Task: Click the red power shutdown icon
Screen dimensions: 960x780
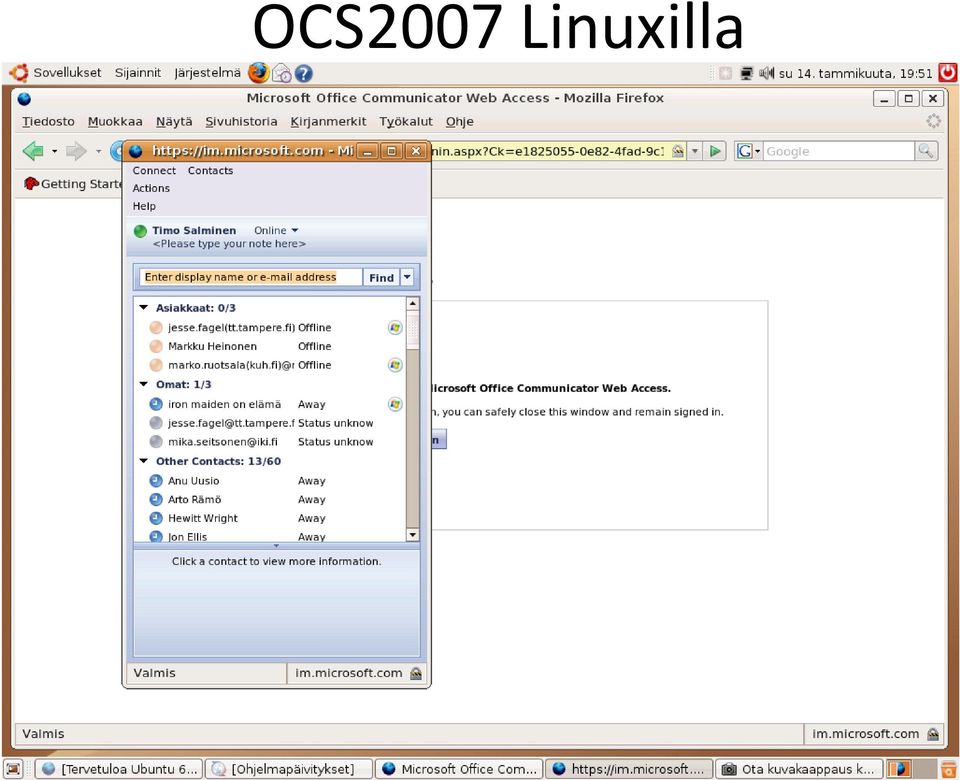Action: [x=948, y=72]
